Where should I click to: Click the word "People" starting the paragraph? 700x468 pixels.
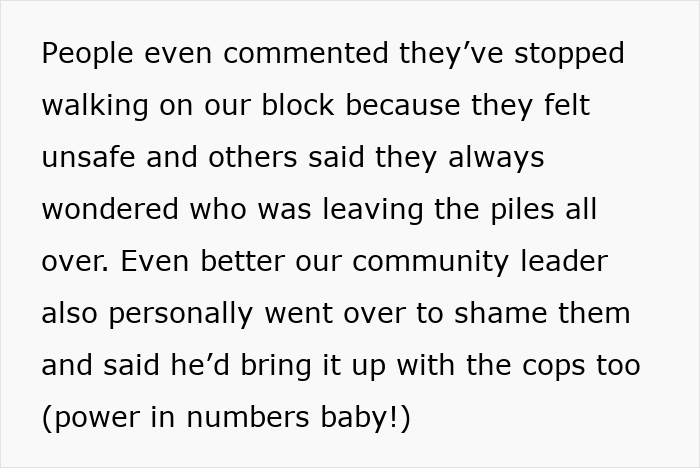pyautogui.click(x=88, y=54)
